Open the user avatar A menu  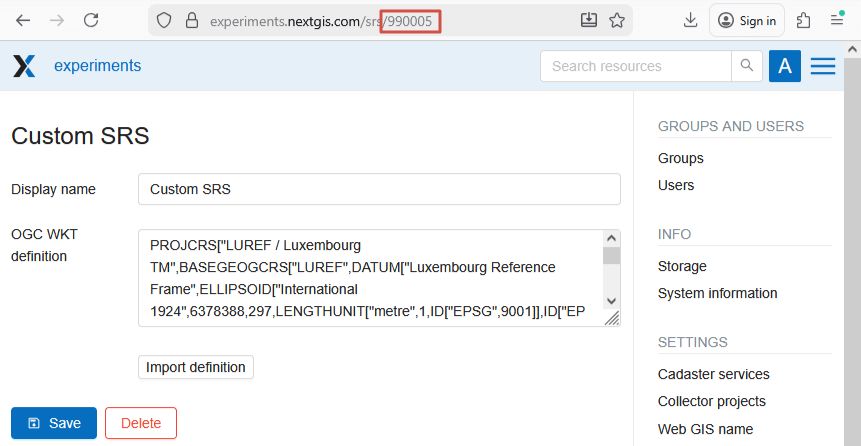pyautogui.click(x=785, y=66)
